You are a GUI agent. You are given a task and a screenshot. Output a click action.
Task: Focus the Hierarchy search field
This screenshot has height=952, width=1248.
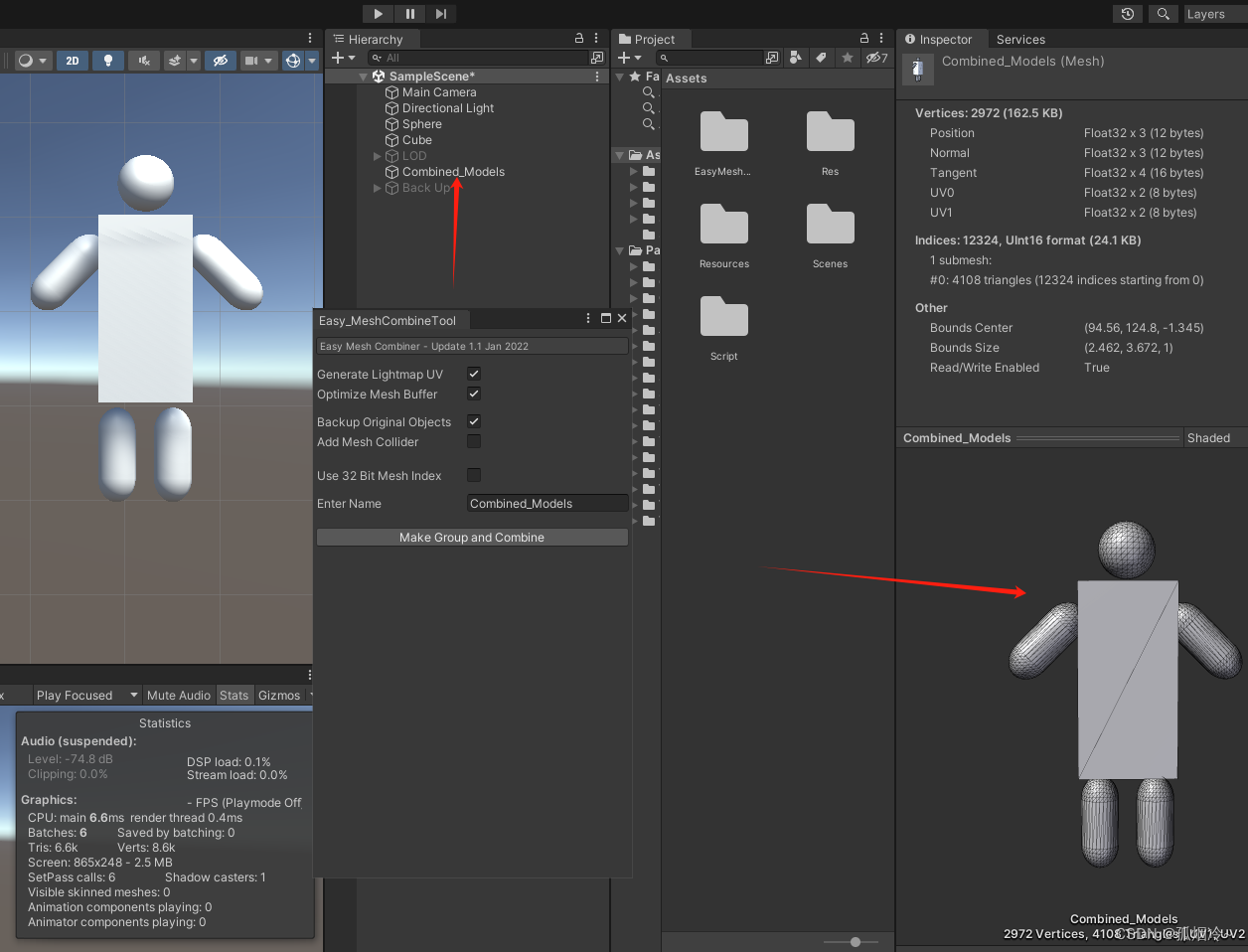coord(479,58)
